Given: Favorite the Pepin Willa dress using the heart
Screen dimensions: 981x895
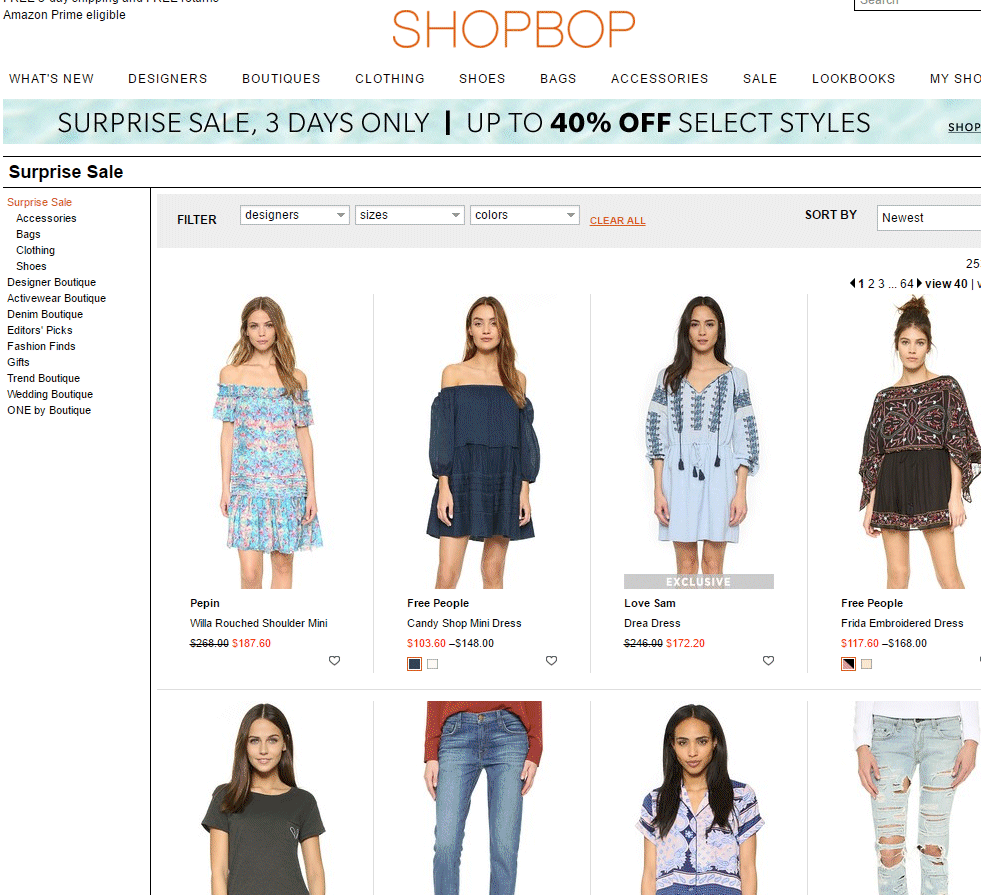Looking at the screenshot, I should pyautogui.click(x=334, y=661).
